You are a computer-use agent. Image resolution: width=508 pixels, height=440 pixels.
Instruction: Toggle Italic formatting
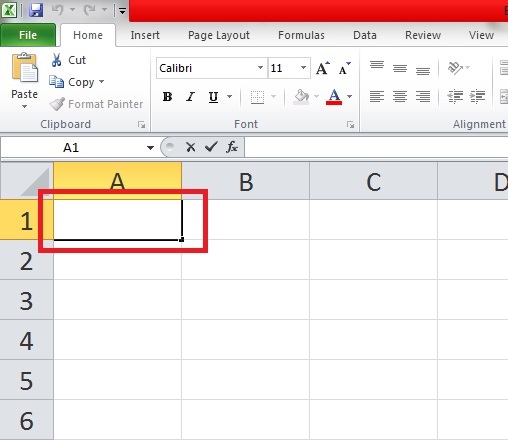pos(190,97)
